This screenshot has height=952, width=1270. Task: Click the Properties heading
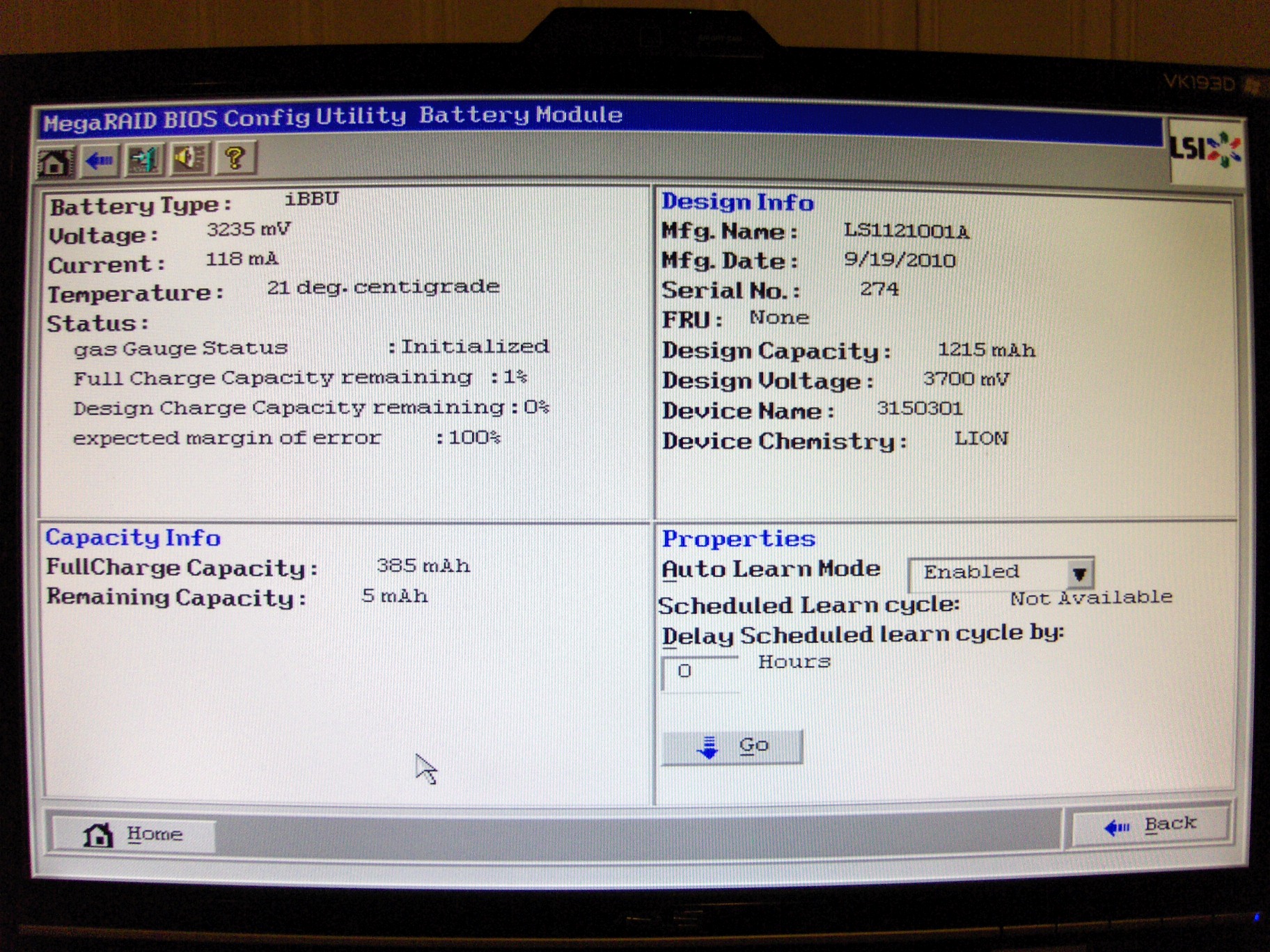[x=739, y=539]
